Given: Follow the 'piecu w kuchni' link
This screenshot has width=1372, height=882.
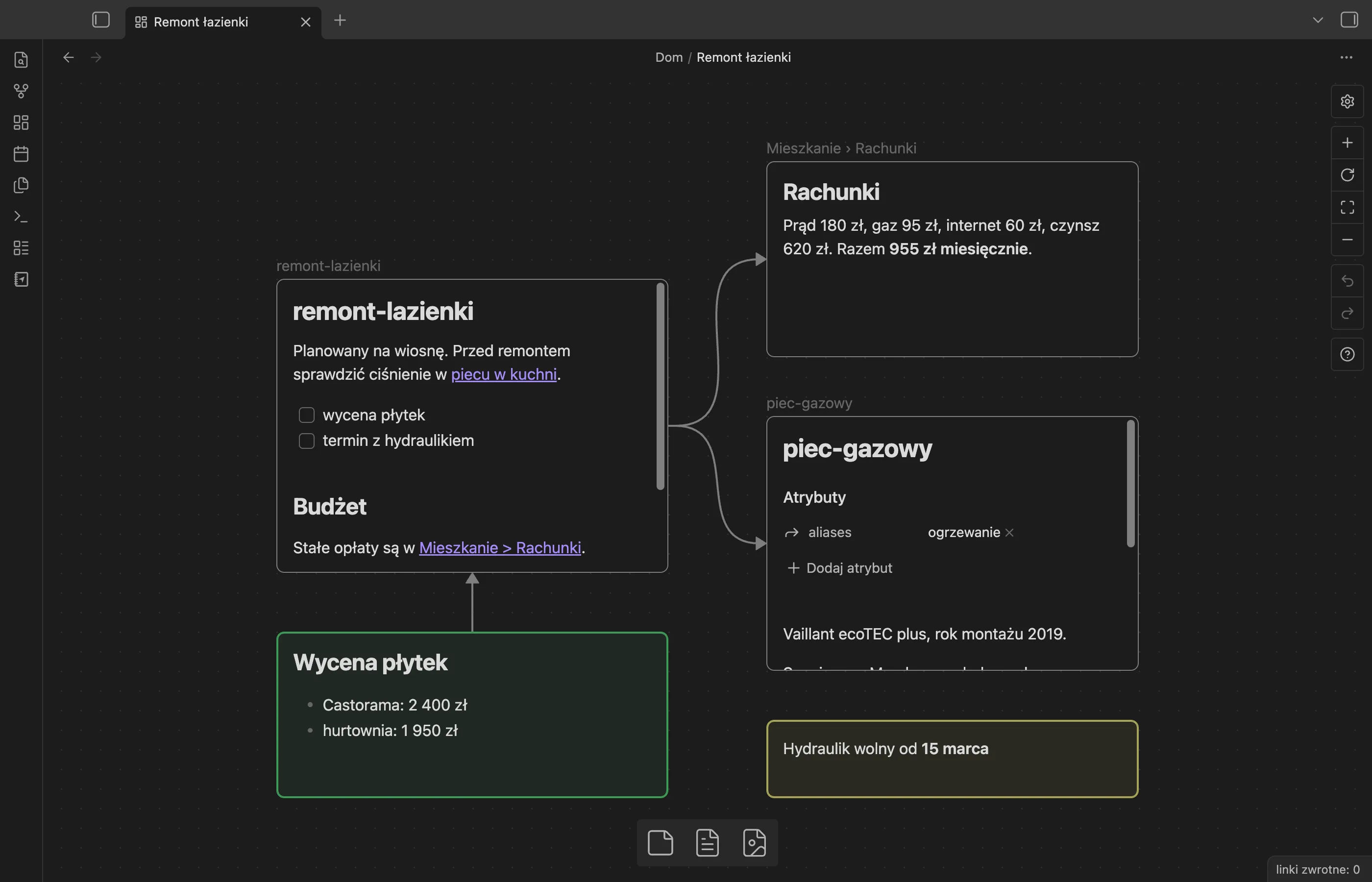Looking at the screenshot, I should click(504, 374).
